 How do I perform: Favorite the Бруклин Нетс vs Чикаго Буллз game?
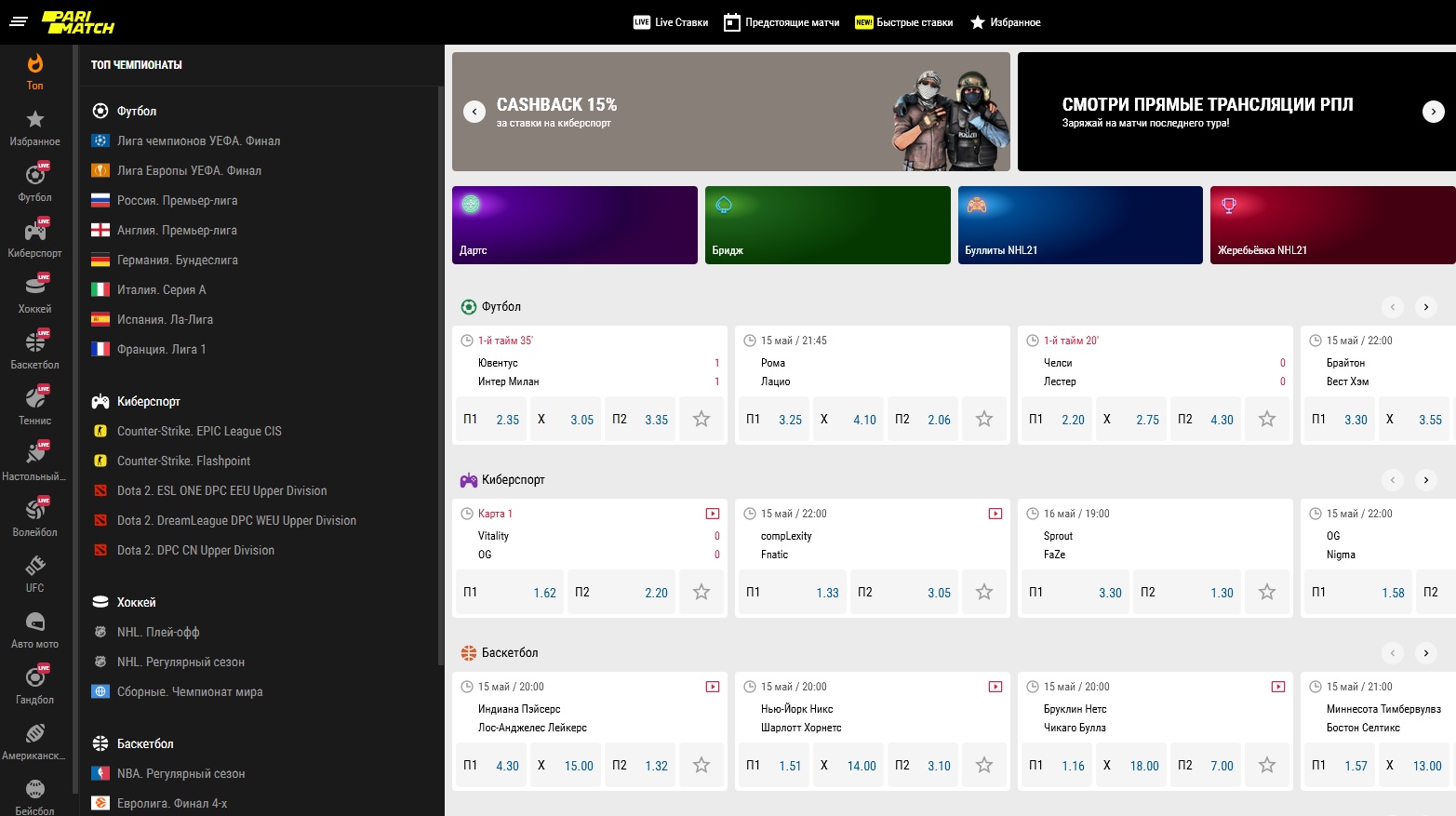[x=1267, y=766]
